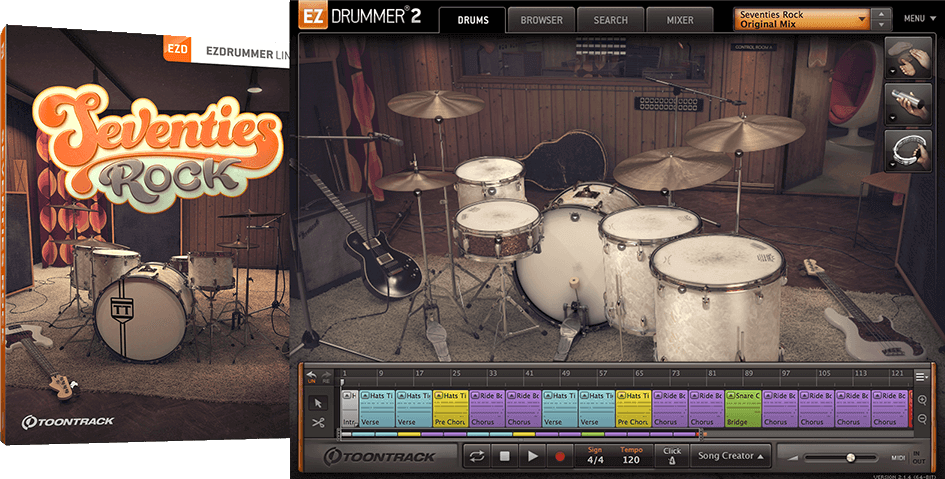
Task: Click the Toontrack logo in the transport bar
Action: [380, 457]
